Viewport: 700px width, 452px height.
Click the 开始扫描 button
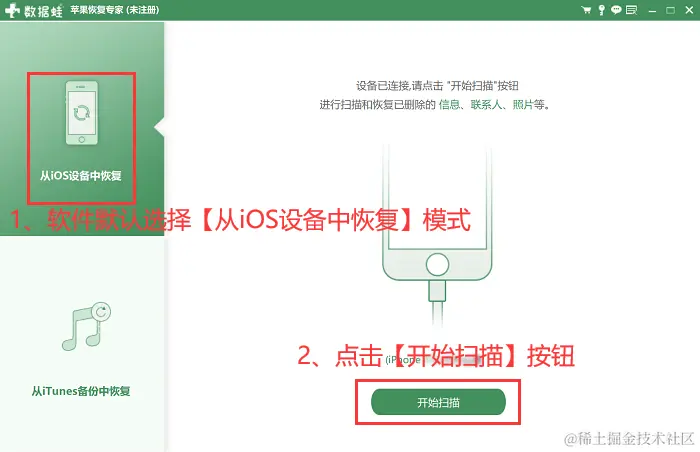click(x=438, y=402)
